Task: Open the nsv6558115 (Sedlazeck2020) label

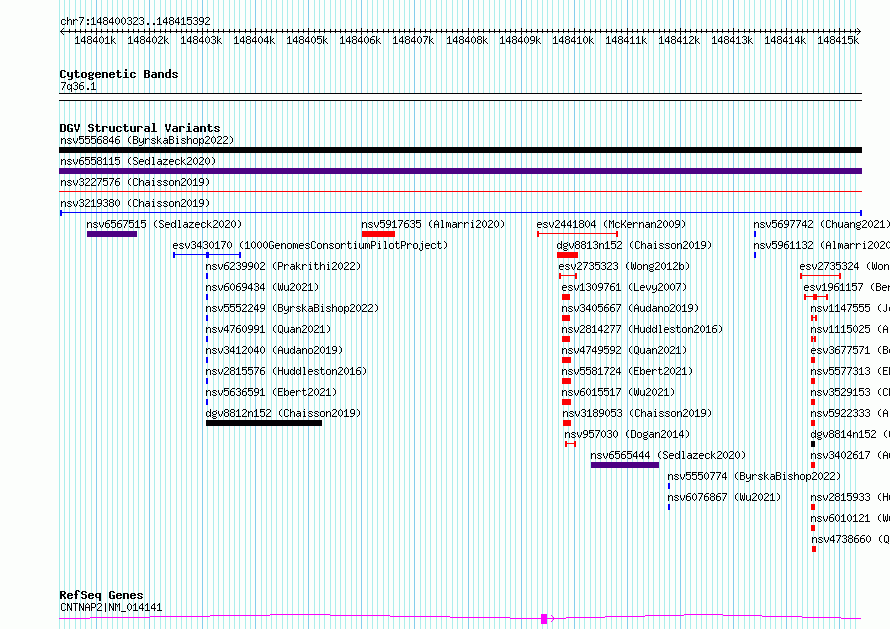Action: [138, 161]
